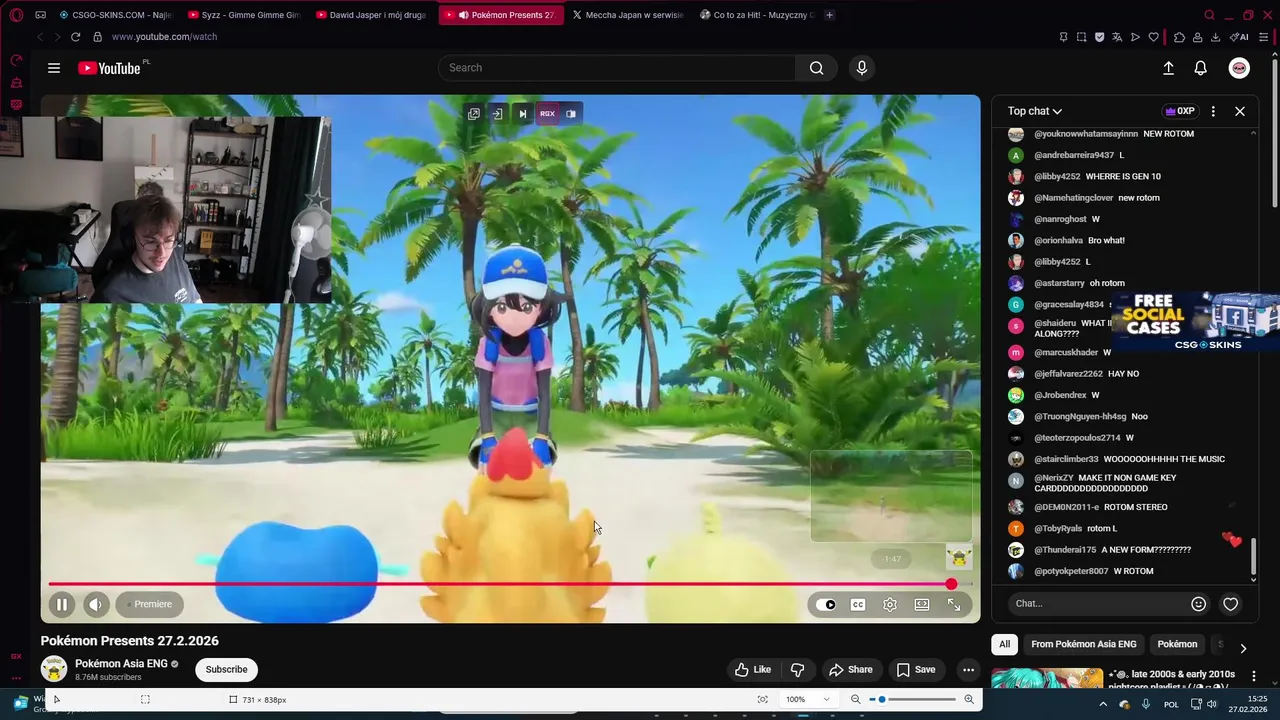Image resolution: width=1280 pixels, height=720 pixels.
Task: Open the player settings gear
Action: point(890,604)
